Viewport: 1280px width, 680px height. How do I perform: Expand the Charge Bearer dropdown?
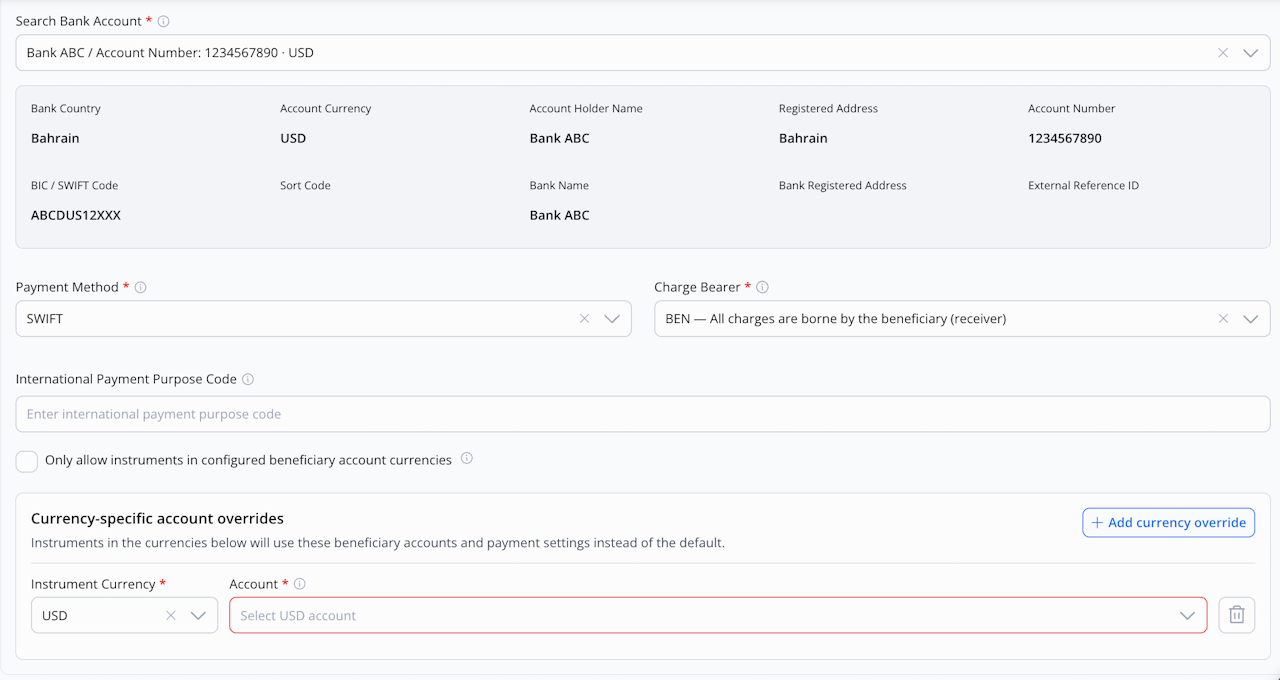pos(1250,319)
